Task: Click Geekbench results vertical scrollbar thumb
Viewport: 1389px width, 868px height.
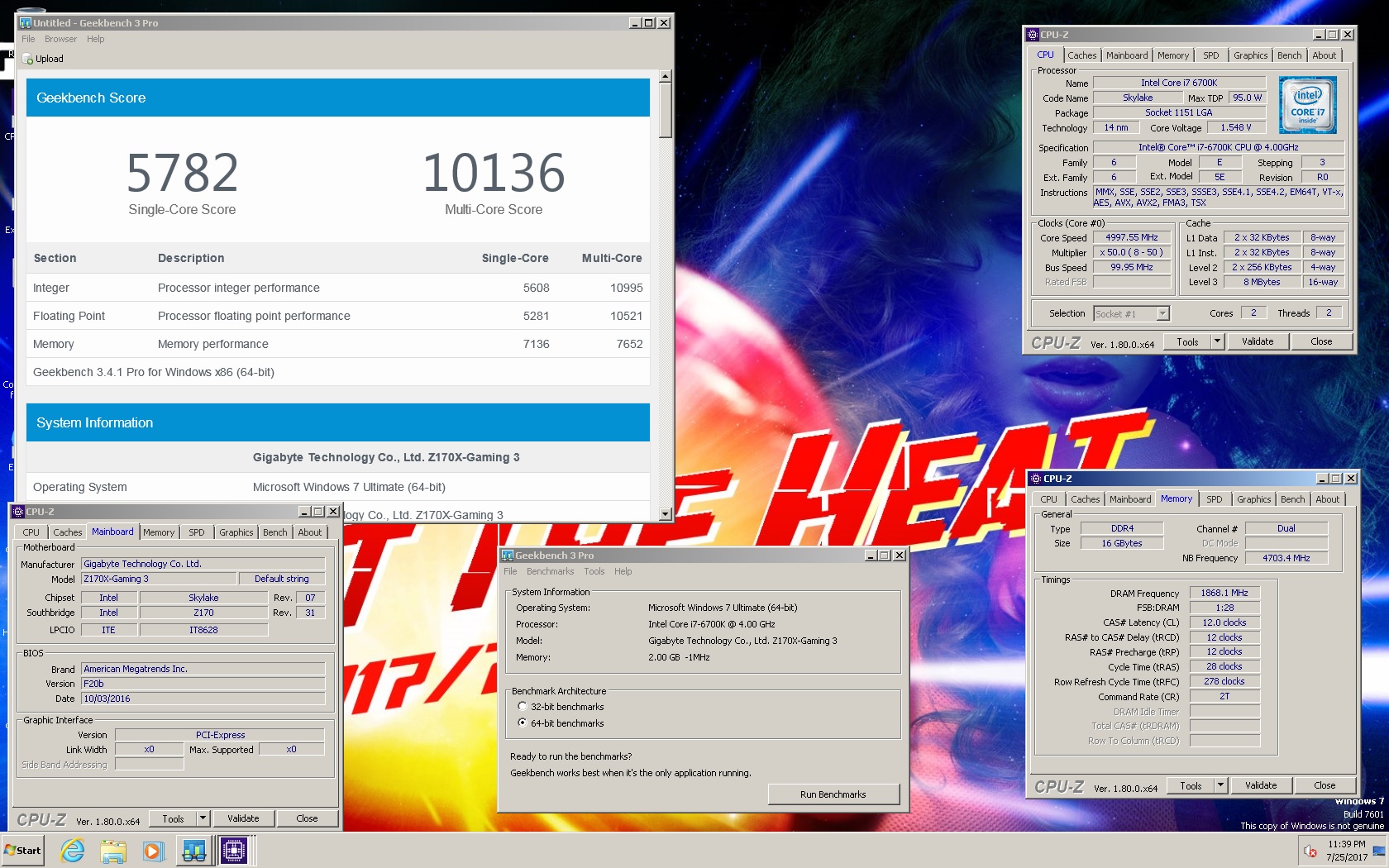Action: (x=666, y=110)
